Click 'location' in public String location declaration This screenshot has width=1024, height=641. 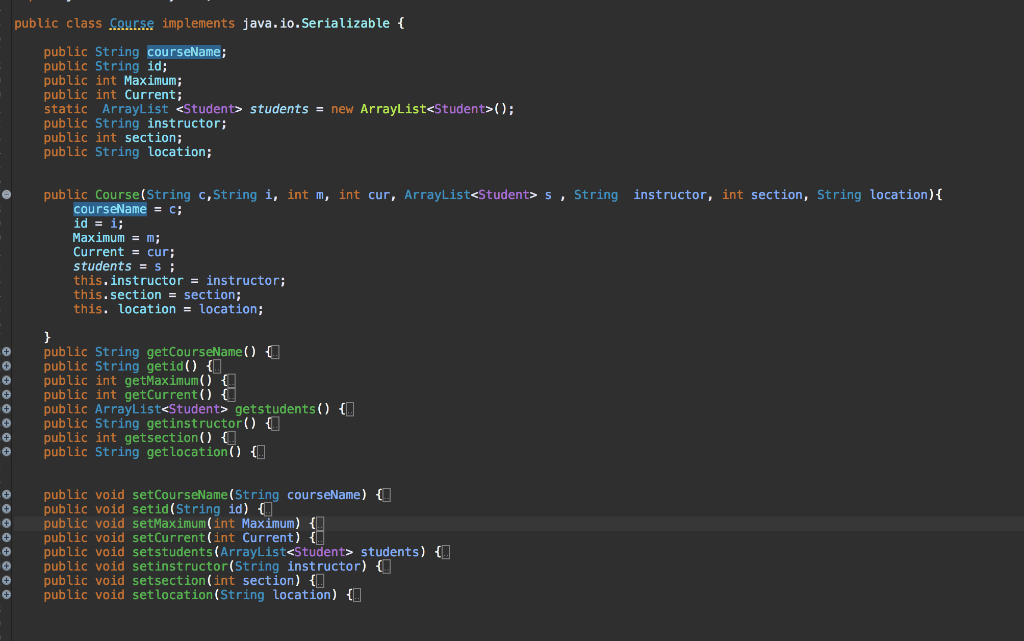pos(176,152)
